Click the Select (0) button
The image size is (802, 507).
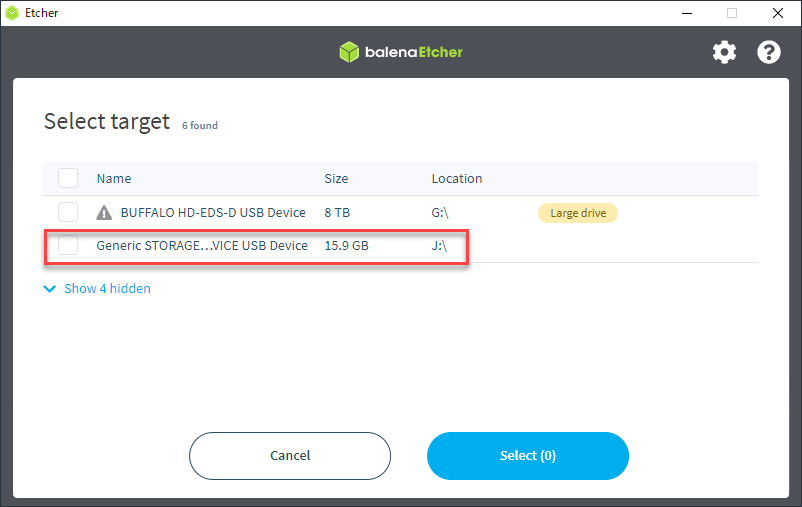pyautogui.click(x=527, y=456)
